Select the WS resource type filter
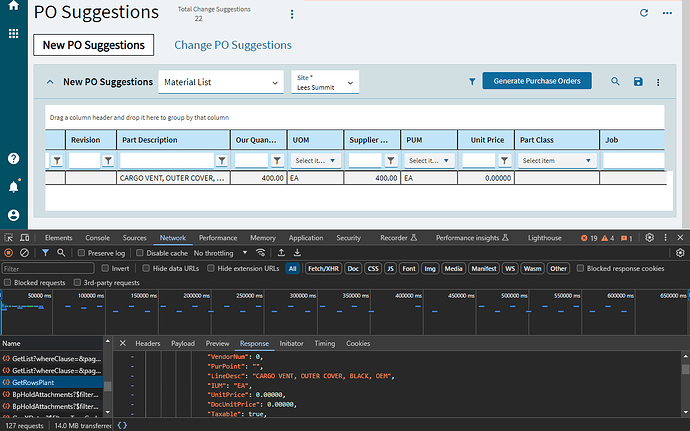Screen dimensions: 690x431 [510, 269]
